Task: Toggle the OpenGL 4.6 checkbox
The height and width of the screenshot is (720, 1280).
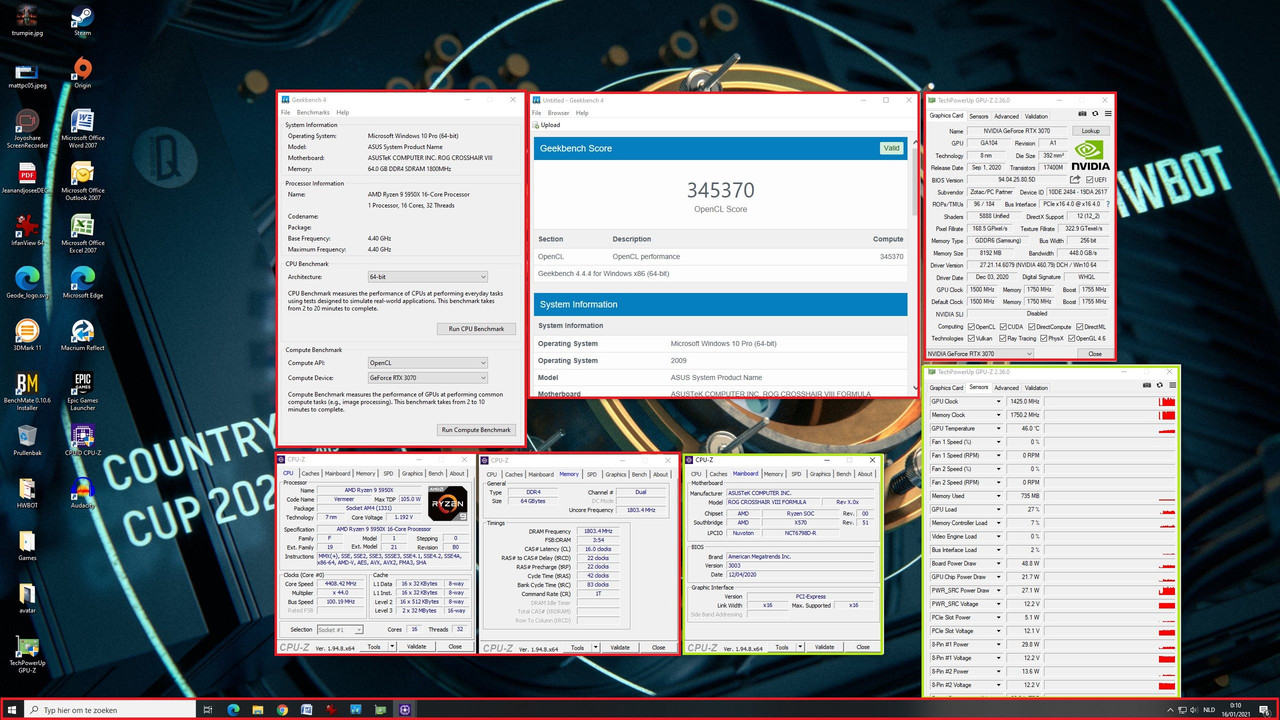Action: [x=1072, y=338]
